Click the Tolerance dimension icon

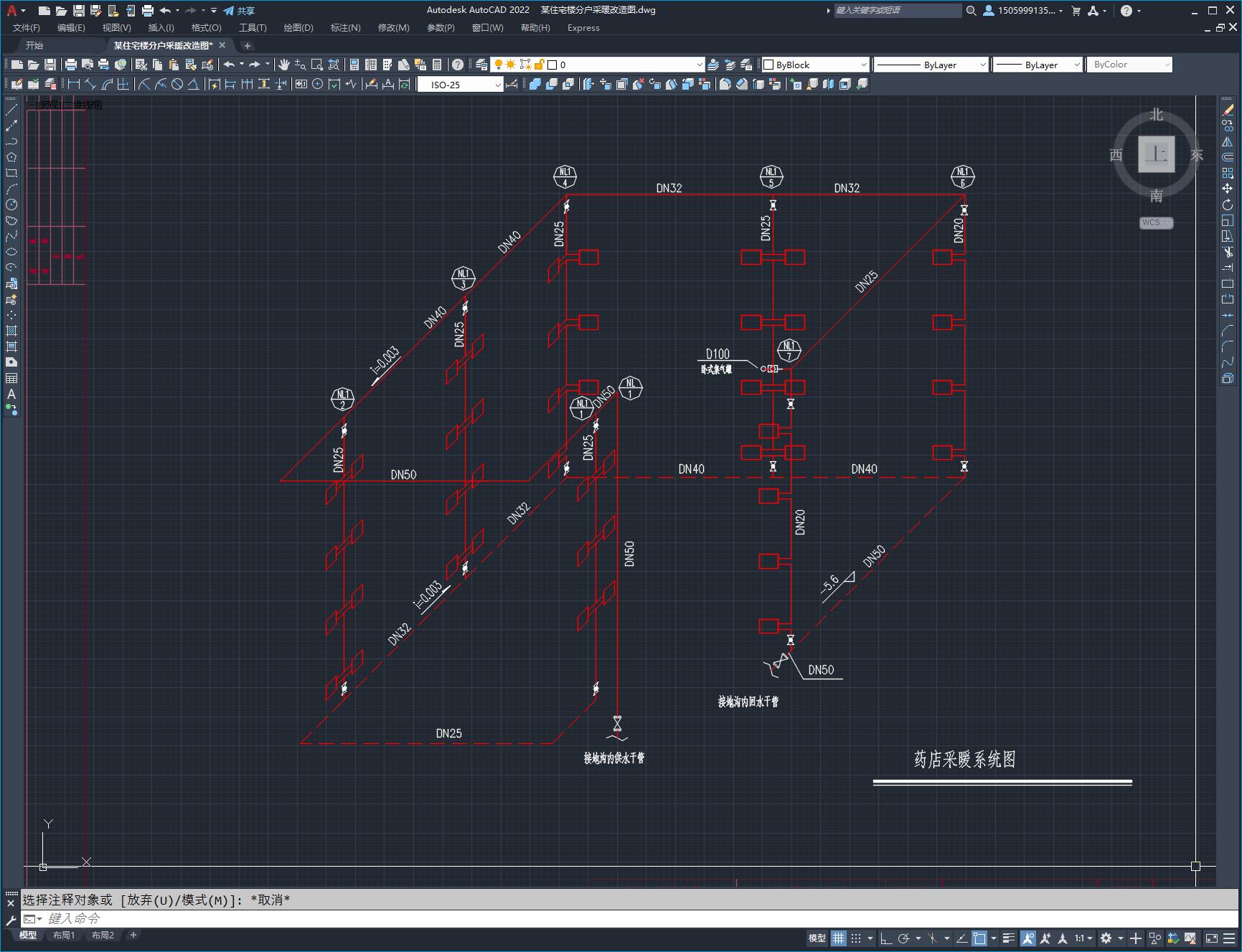[301, 85]
